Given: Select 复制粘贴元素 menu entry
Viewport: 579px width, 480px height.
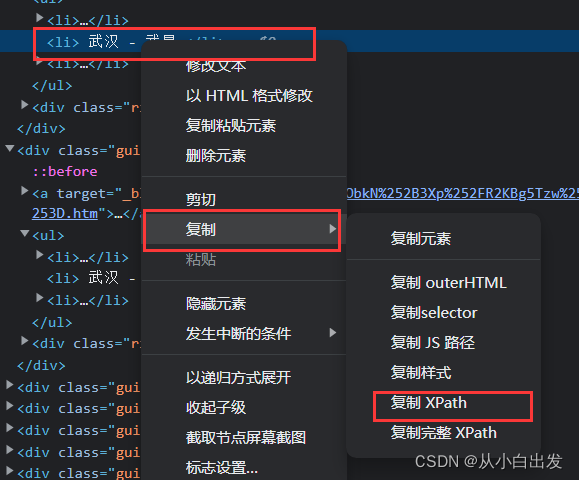Looking at the screenshot, I should coord(231,126).
